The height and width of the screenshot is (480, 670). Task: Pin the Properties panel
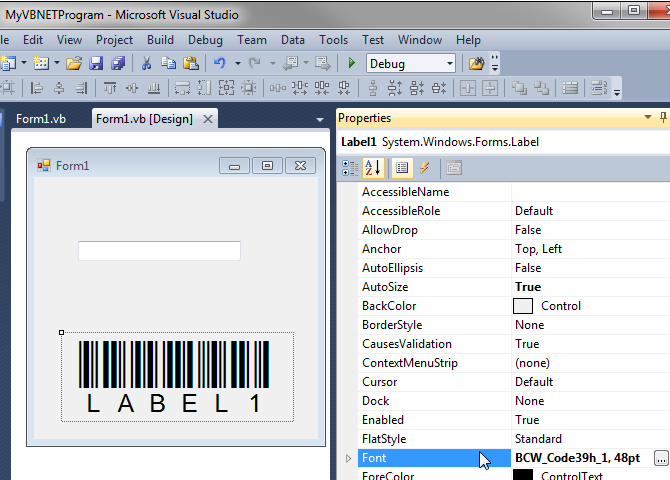(x=663, y=117)
